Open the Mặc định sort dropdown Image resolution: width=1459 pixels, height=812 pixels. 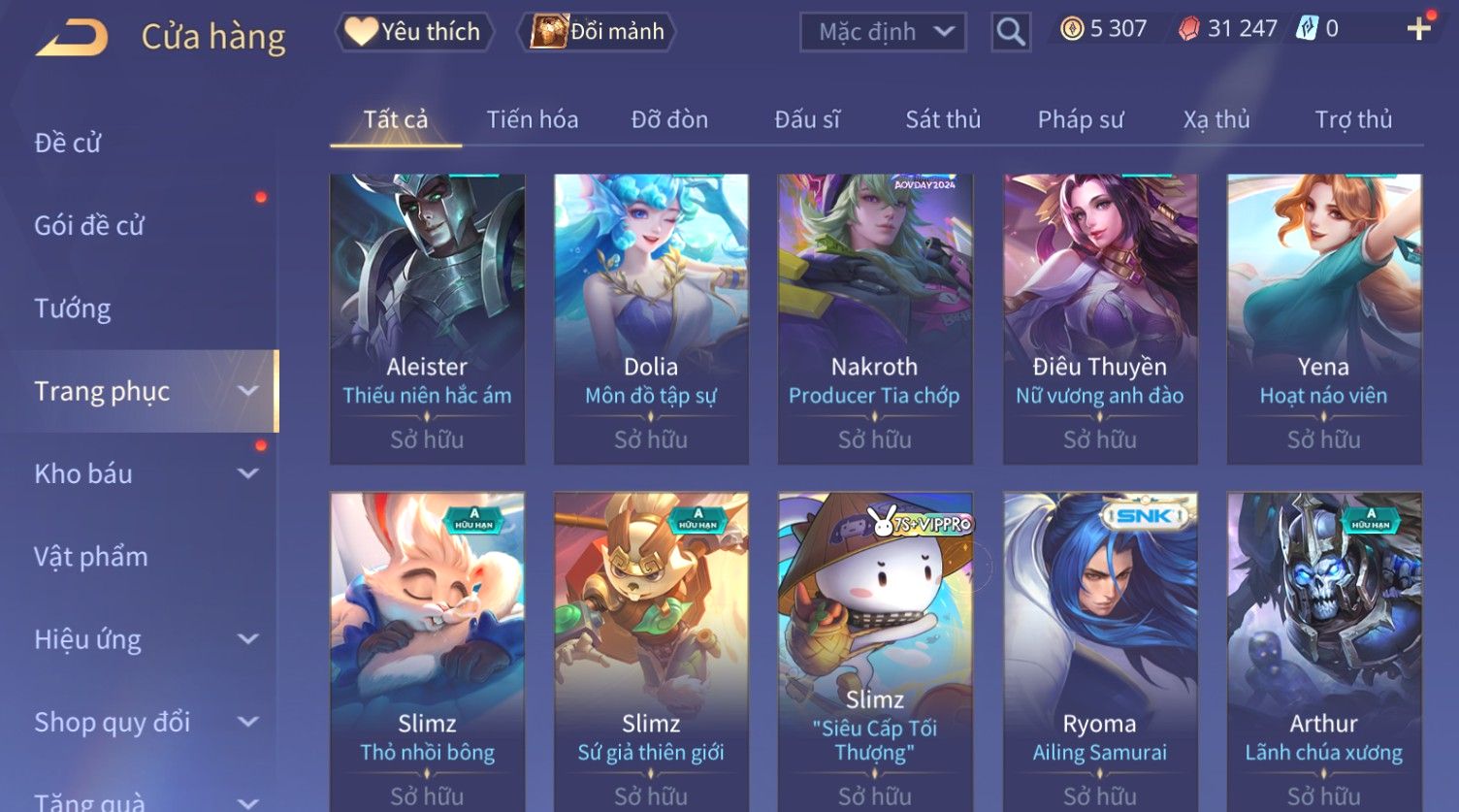[883, 32]
